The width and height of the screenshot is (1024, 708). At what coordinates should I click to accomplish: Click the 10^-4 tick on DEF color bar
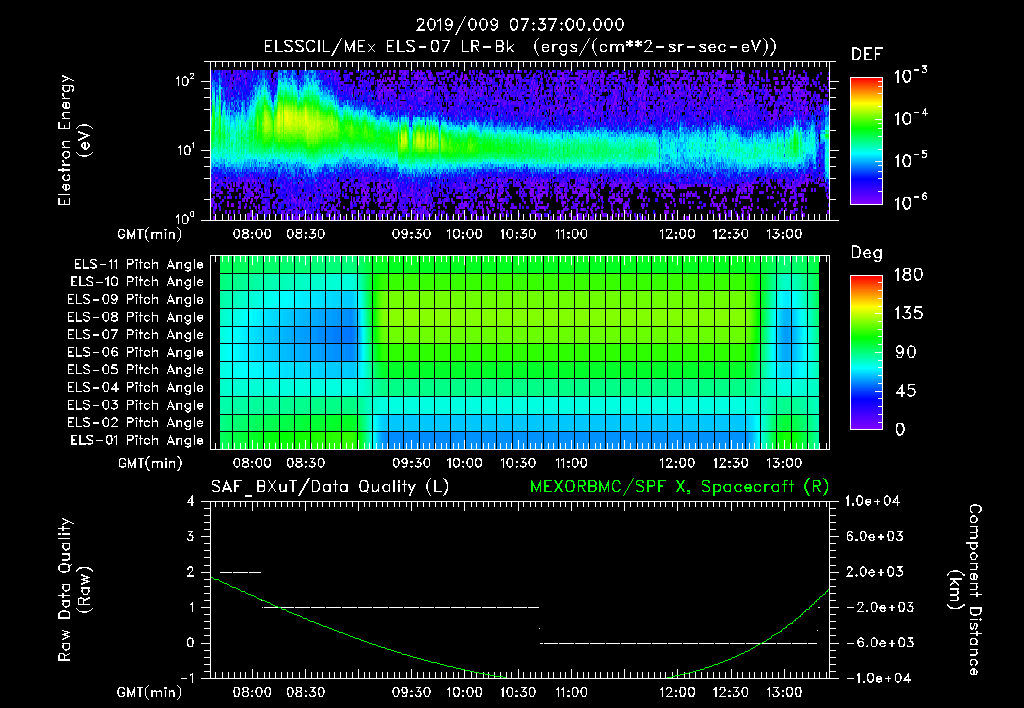point(910,118)
